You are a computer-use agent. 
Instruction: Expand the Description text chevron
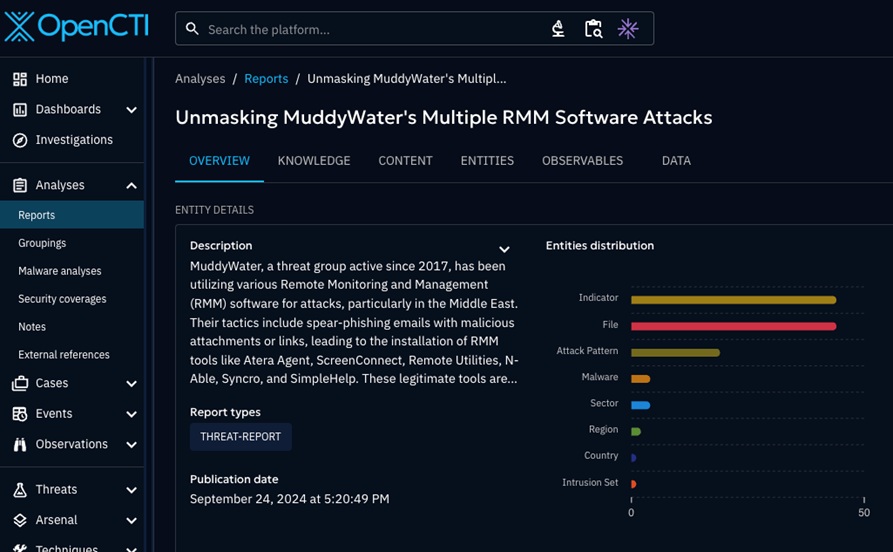[x=504, y=250]
